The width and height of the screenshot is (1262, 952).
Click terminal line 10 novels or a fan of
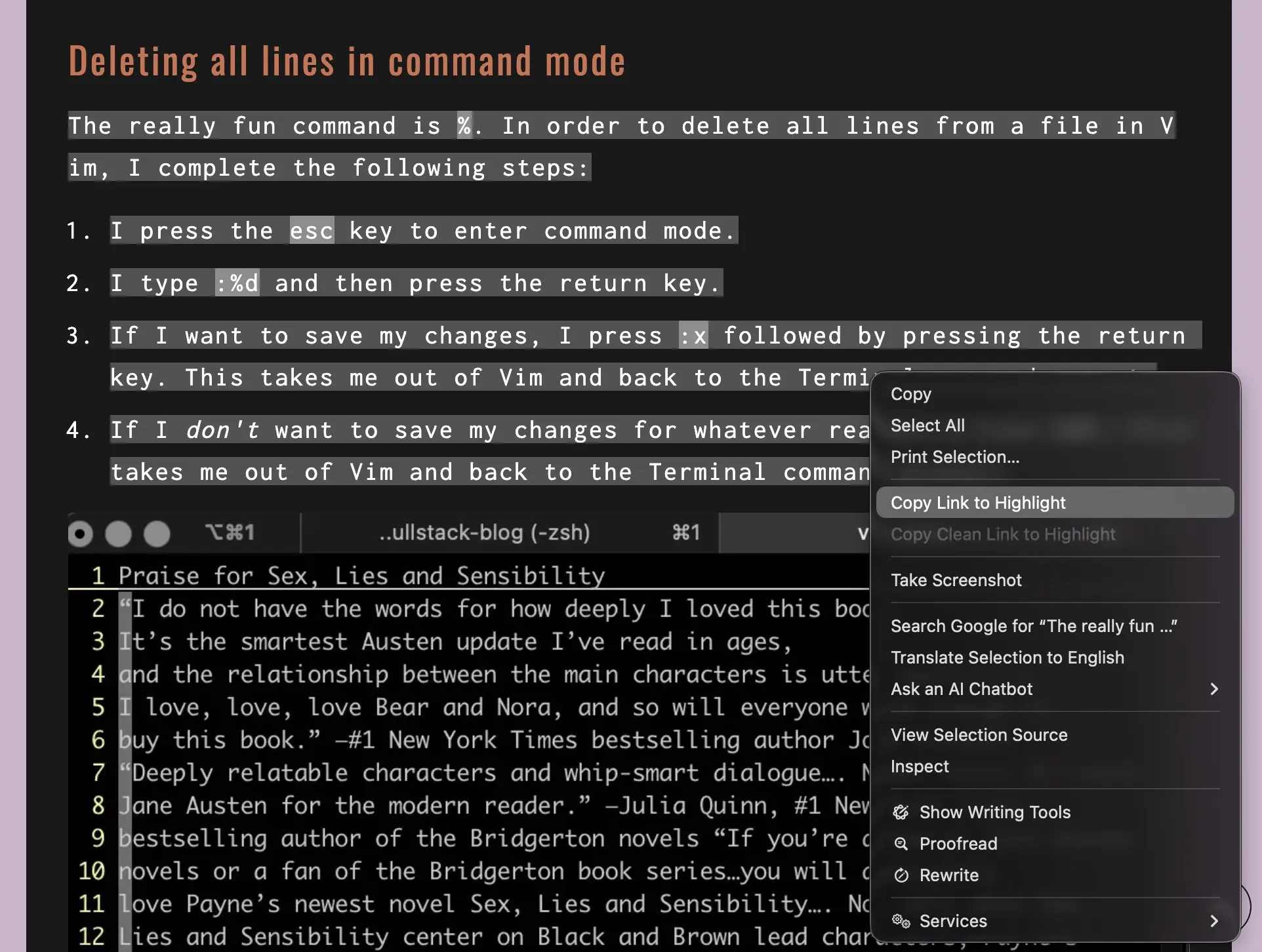[494, 871]
